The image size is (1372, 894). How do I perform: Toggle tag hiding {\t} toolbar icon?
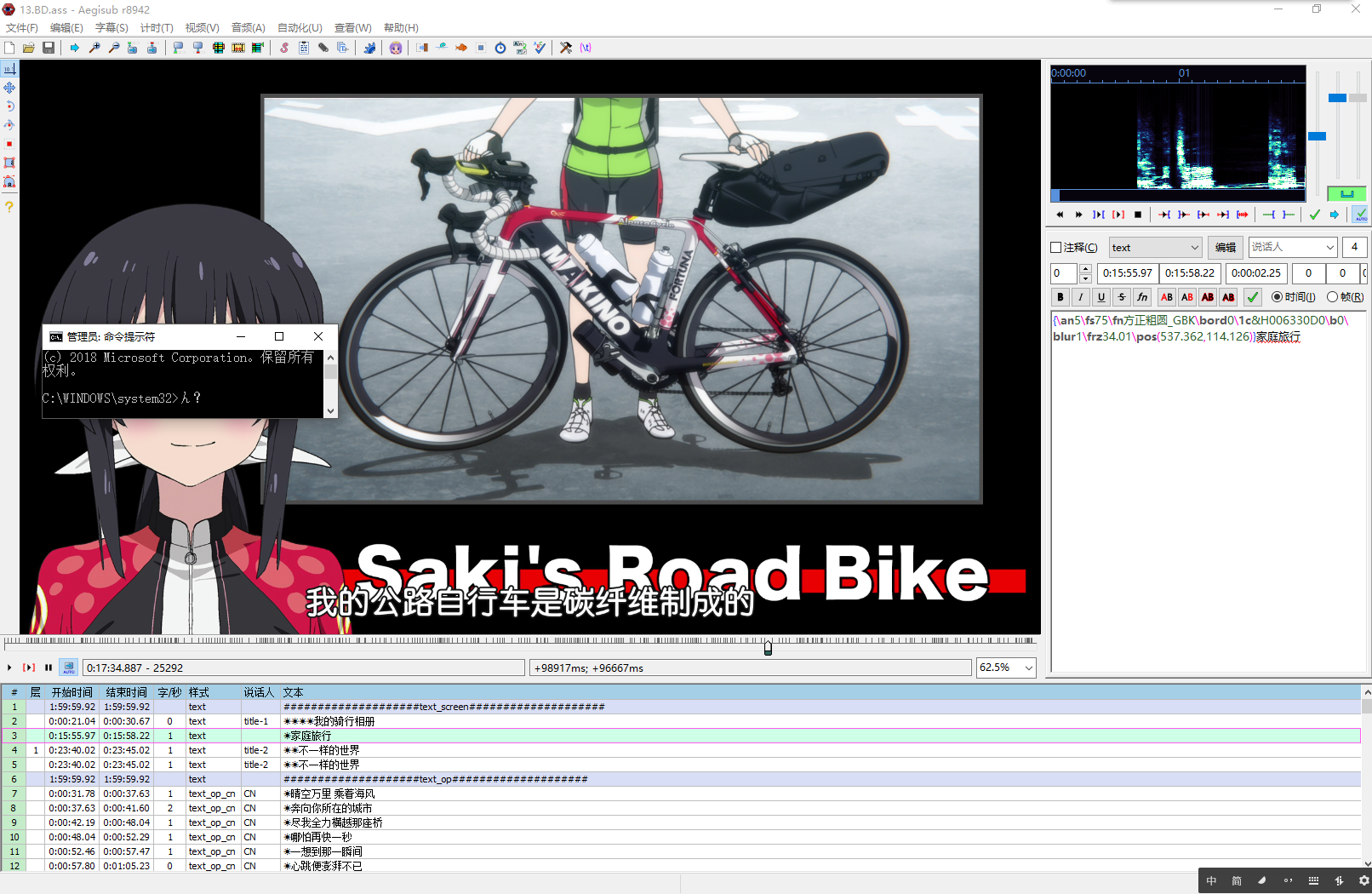(586, 48)
